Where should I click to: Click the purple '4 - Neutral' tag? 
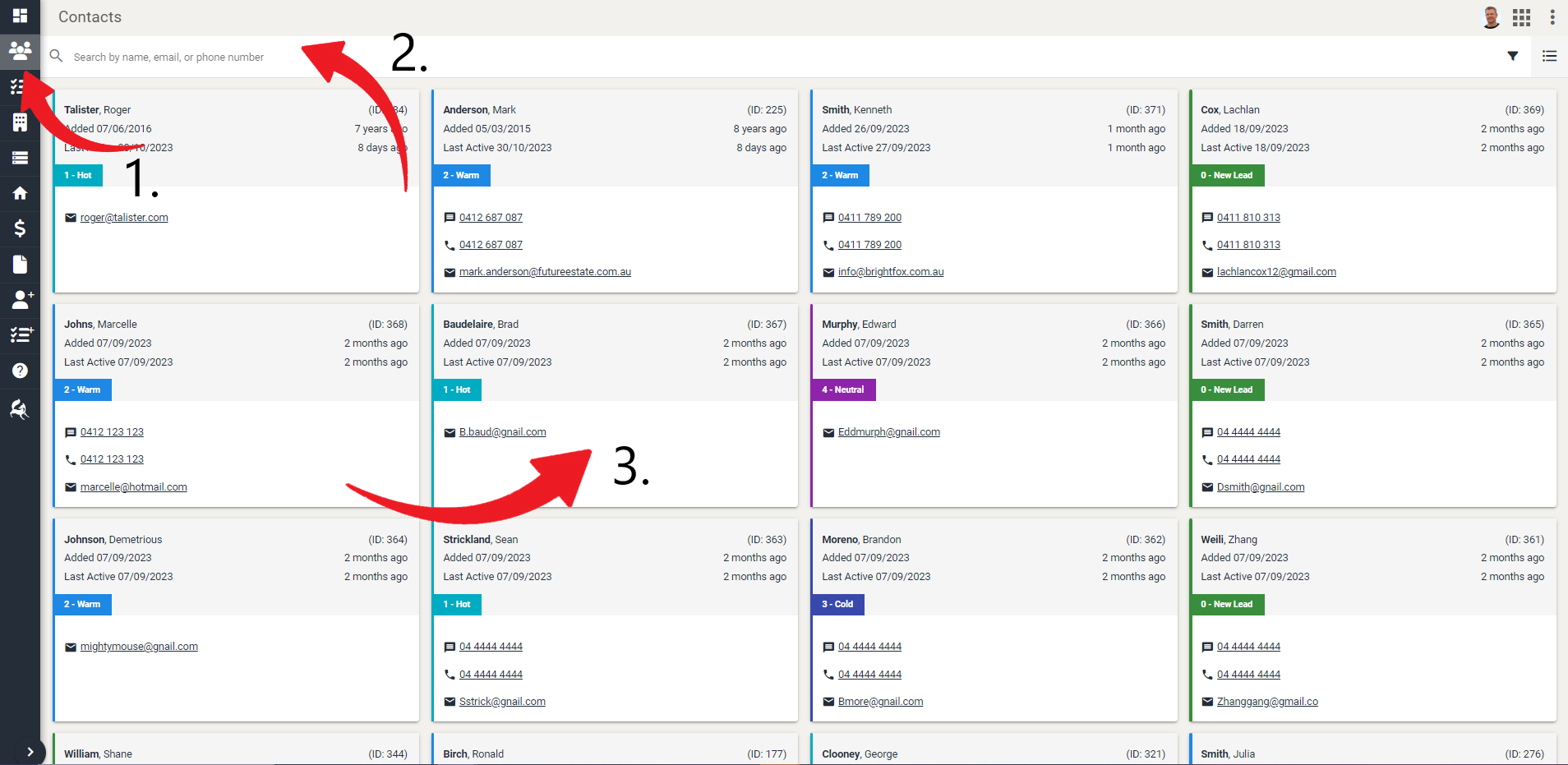click(x=842, y=389)
